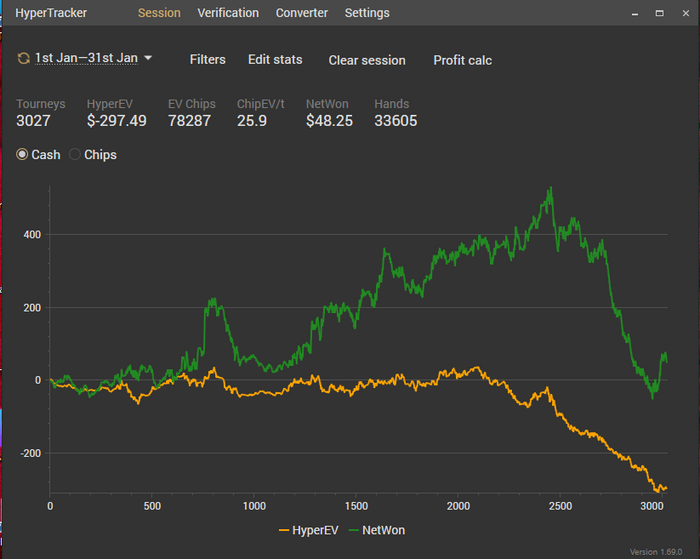The width and height of the screenshot is (700, 559).
Task: Open the Filters panel
Action: pos(208,60)
